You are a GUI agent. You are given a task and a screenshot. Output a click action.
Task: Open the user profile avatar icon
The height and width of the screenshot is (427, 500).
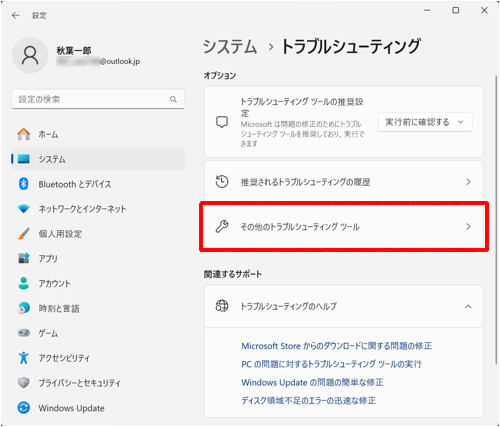tap(30, 55)
